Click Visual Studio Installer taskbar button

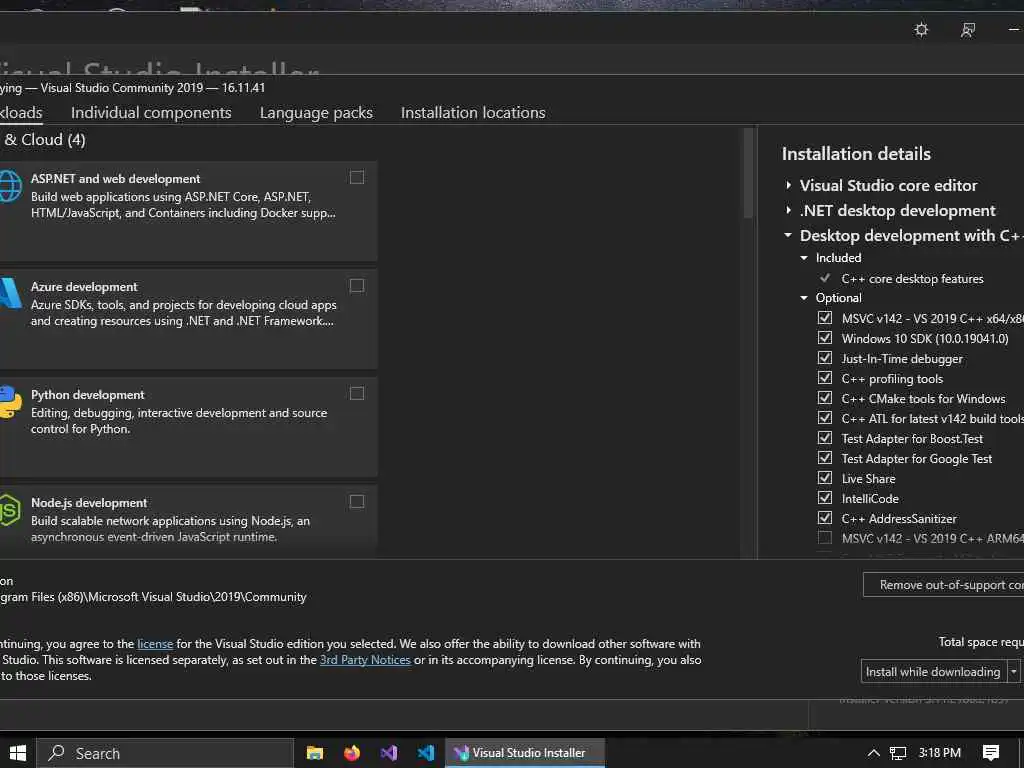click(525, 753)
